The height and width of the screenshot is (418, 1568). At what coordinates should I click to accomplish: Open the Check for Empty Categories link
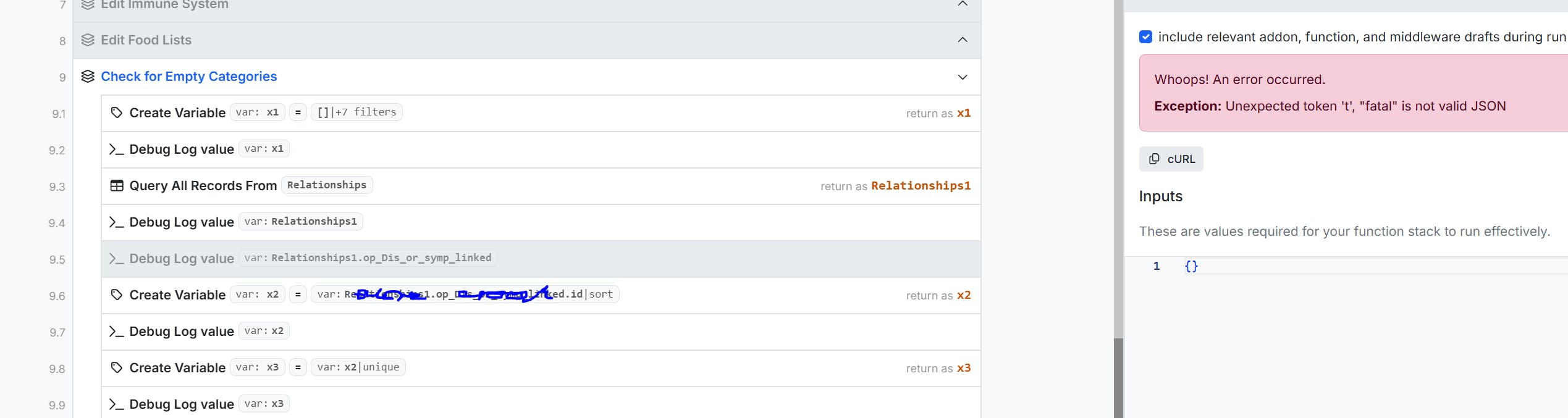188,77
